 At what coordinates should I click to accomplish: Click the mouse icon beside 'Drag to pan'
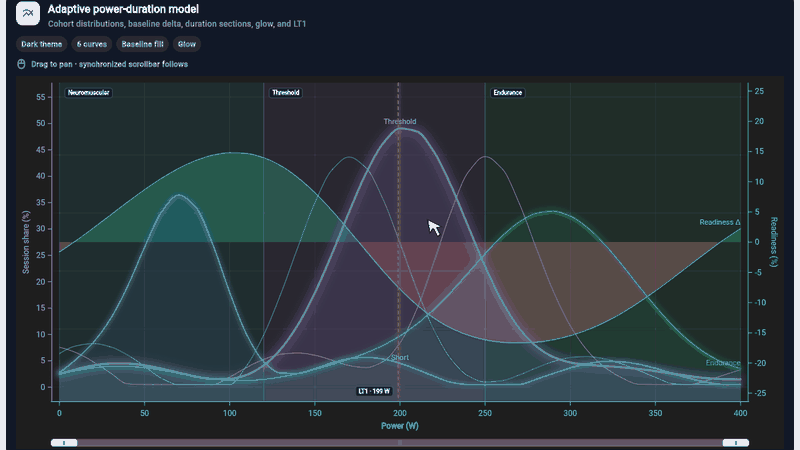point(21,64)
